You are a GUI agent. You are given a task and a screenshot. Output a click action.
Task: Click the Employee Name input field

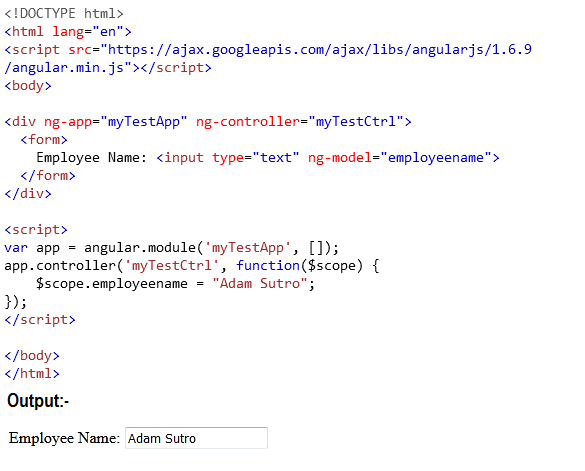(196, 438)
